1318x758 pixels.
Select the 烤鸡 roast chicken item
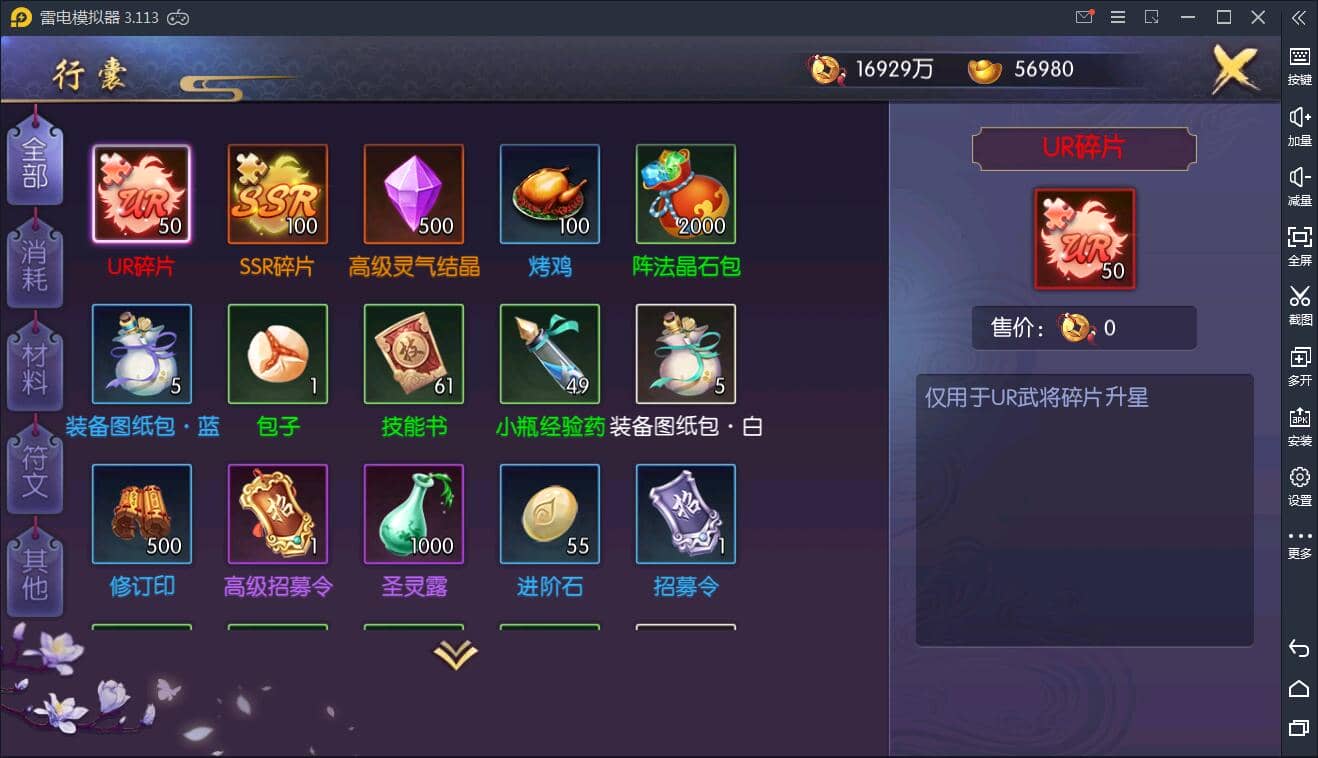(549, 194)
